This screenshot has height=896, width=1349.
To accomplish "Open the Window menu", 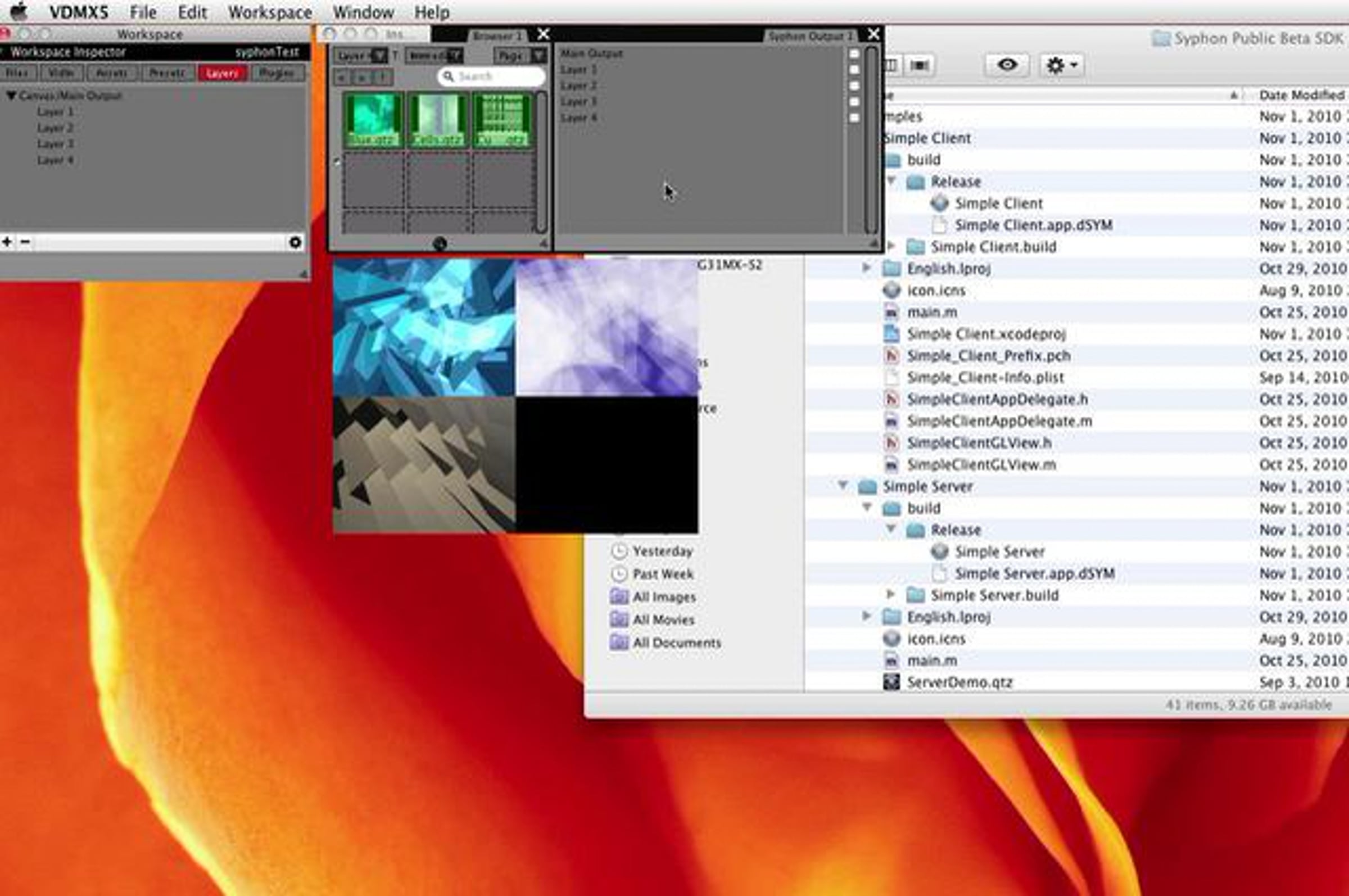I will (364, 11).
